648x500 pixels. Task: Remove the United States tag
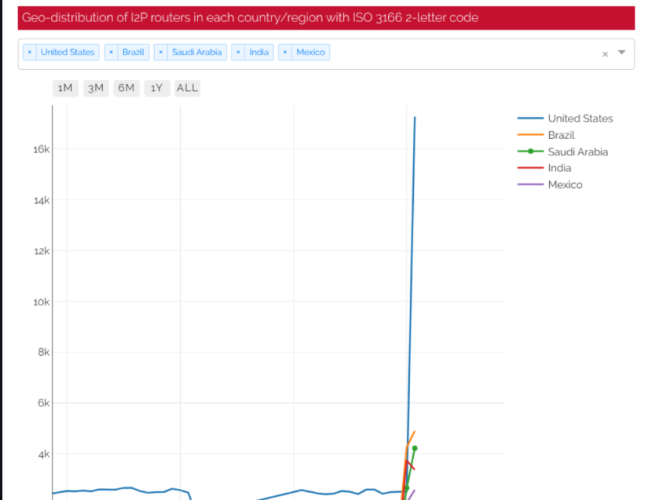[30, 52]
